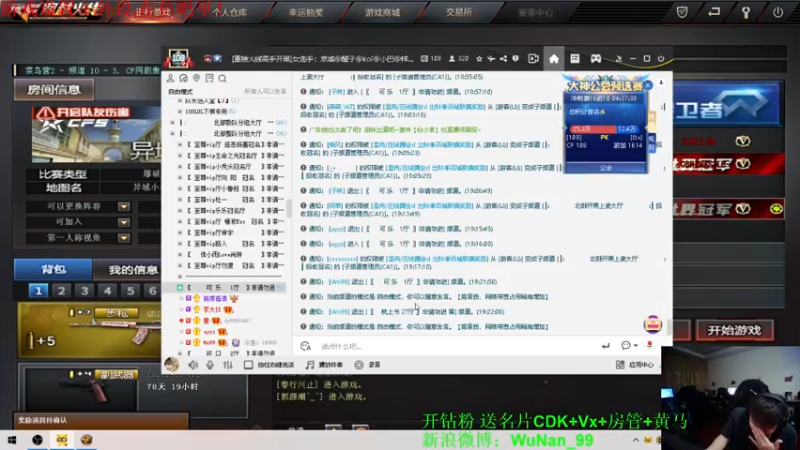Click the YY video broadcast icon
Image resolution: width=800 pixels, height=450 pixels.
click(x=533, y=59)
